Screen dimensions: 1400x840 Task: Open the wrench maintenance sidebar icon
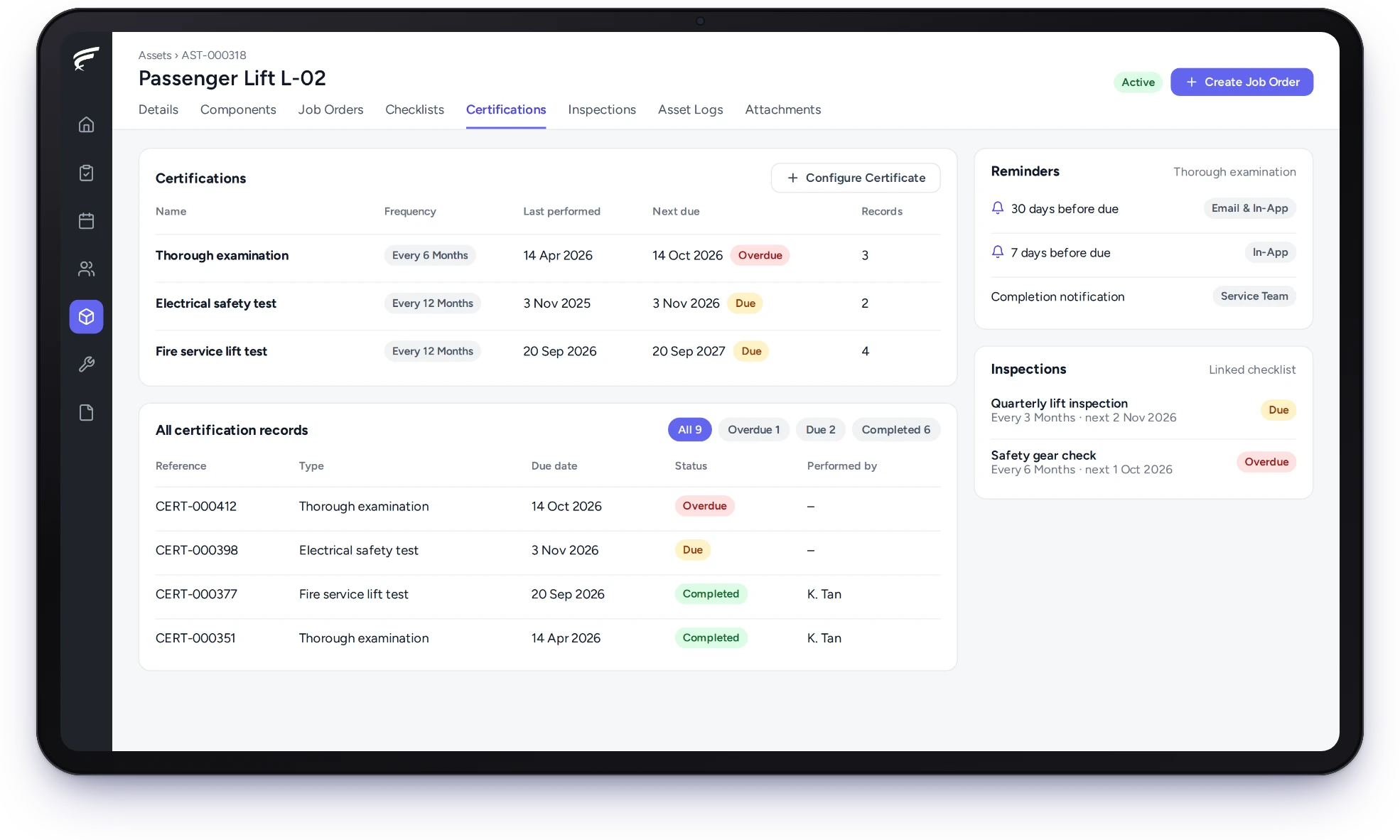86,365
